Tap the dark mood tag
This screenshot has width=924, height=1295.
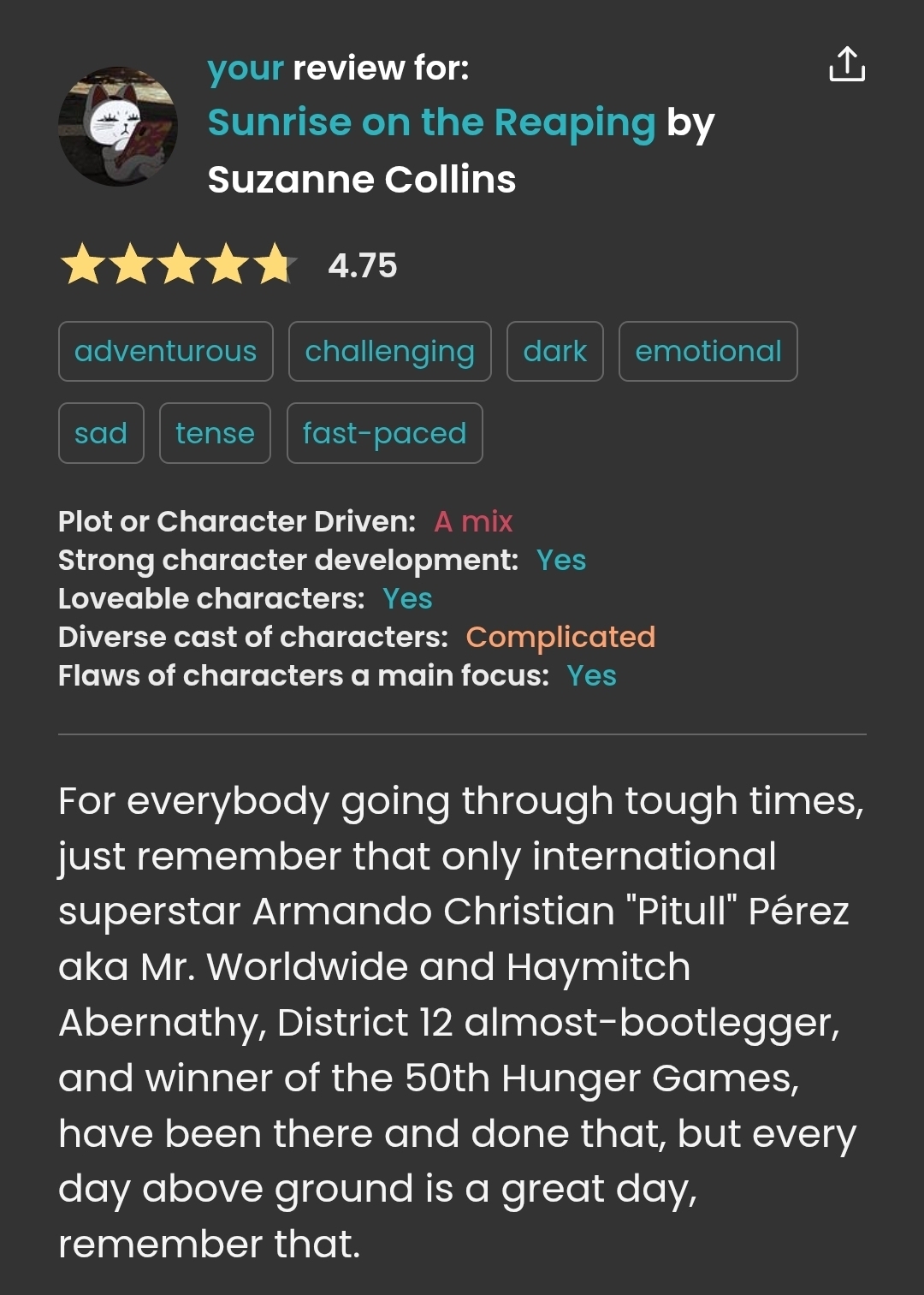(x=554, y=352)
